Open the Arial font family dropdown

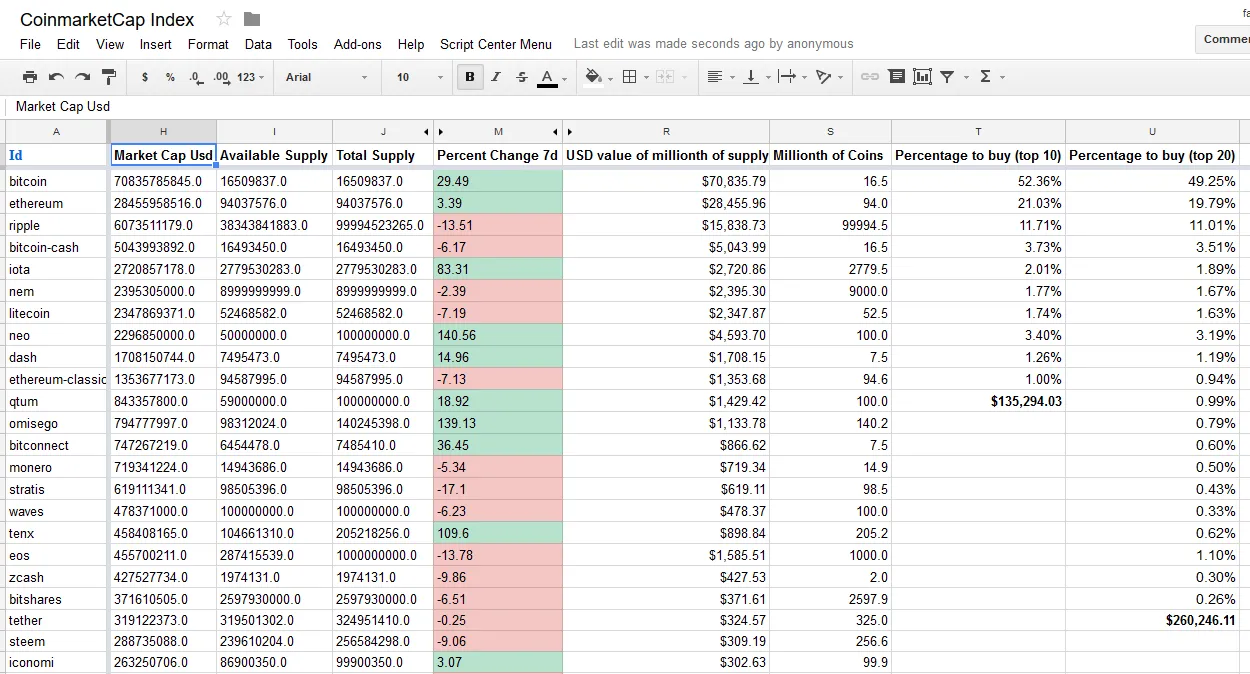[x=326, y=77]
